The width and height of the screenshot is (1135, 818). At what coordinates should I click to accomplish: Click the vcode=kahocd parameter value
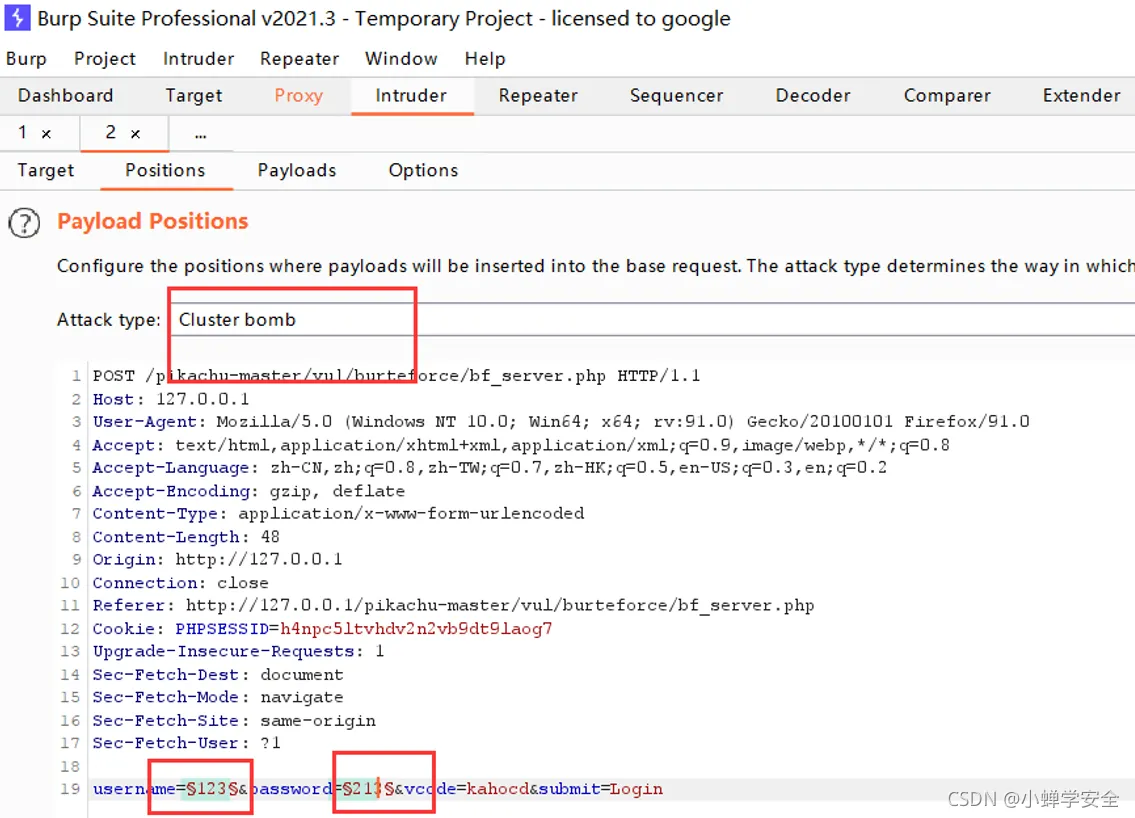[497, 788]
